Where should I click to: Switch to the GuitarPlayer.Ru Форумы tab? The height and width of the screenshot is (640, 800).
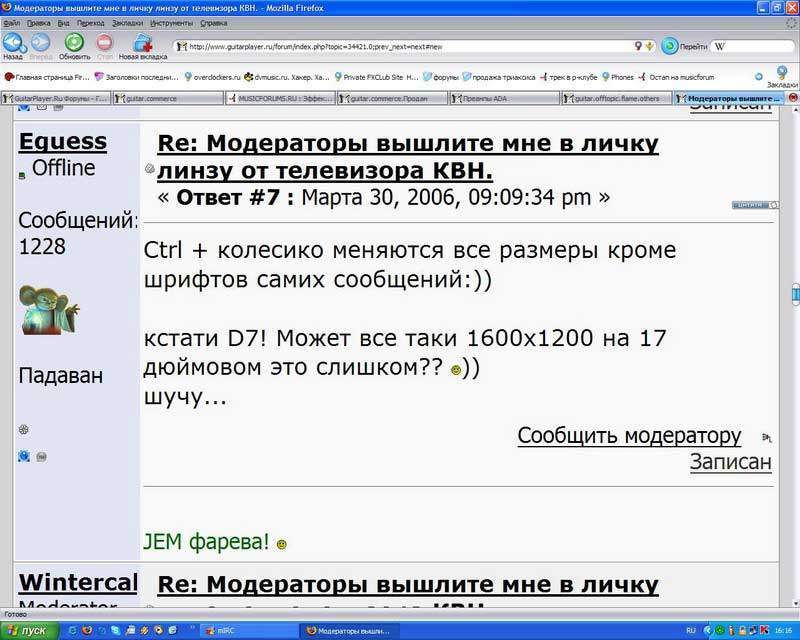pos(56,98)
